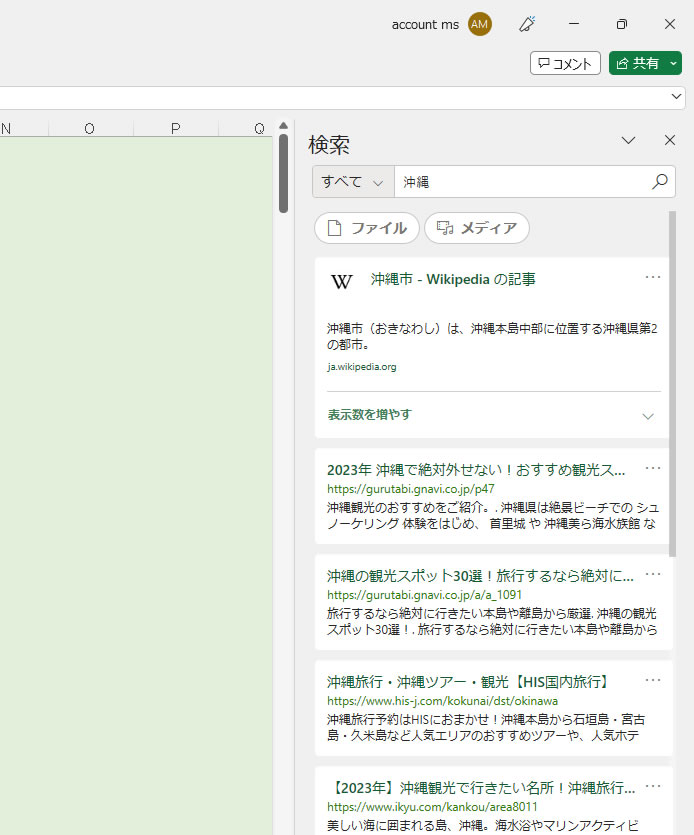Click his-j.com/kokunai/dst/okinawa URL

[443, 701]
